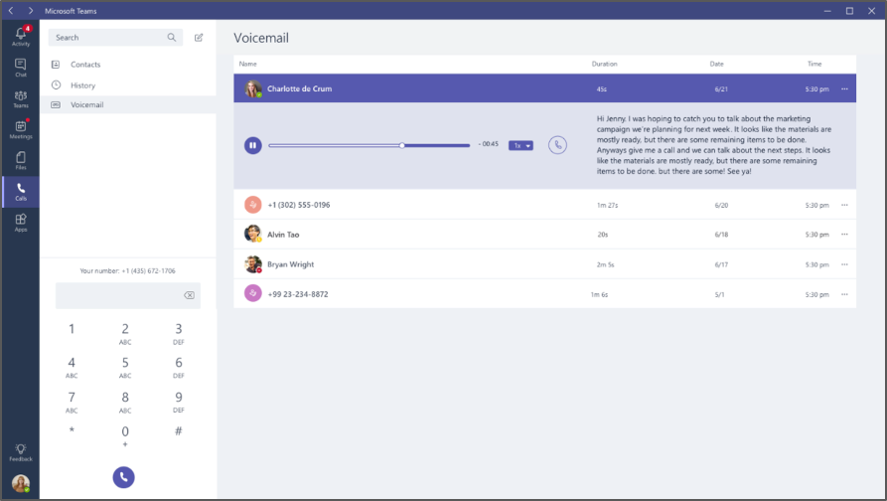
Task: Open more options for +99 23-234-8872 voicemail
Action: 845,295
